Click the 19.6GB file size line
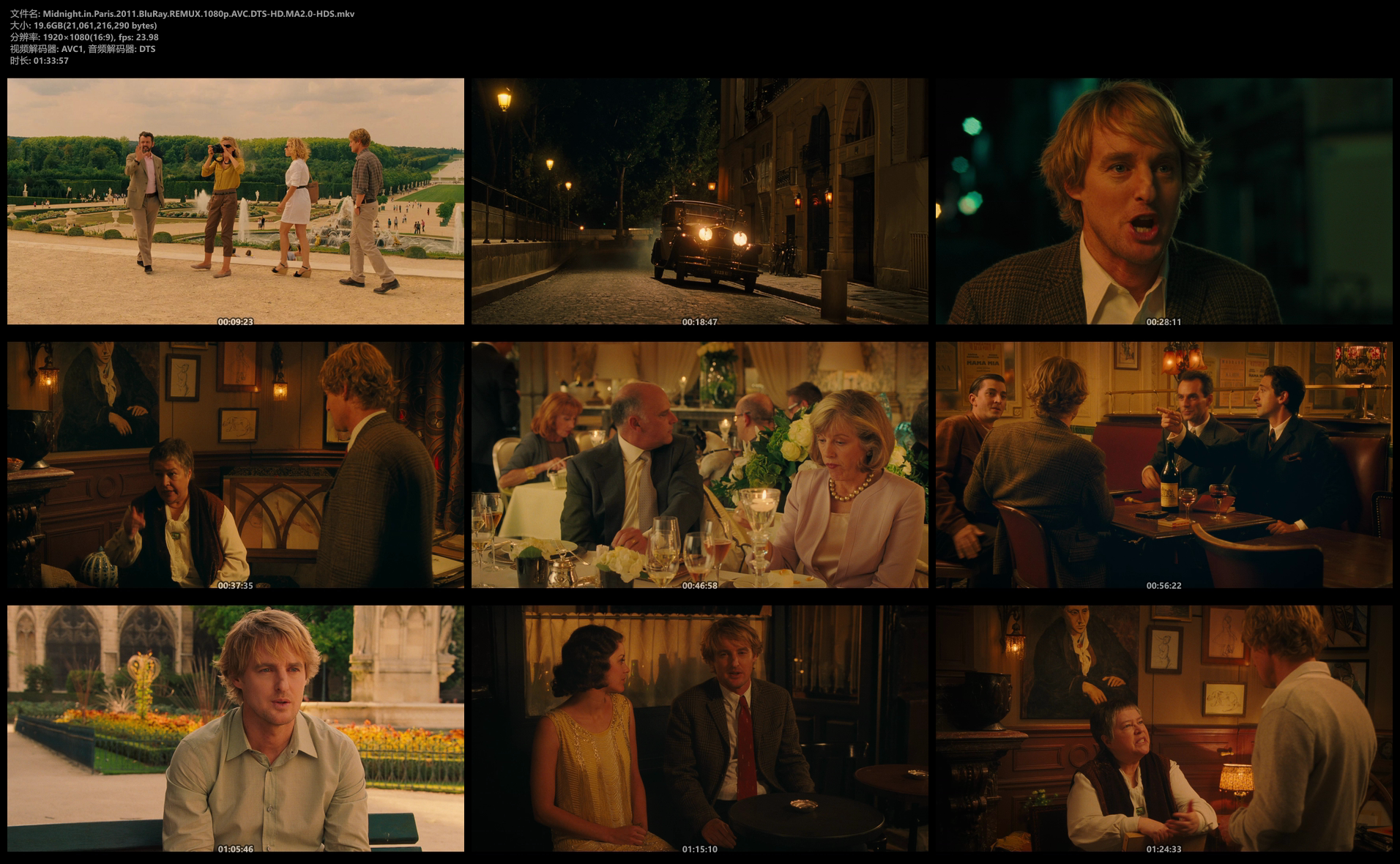This screenshot has width=1400, height=864. [x=83, y=26]
